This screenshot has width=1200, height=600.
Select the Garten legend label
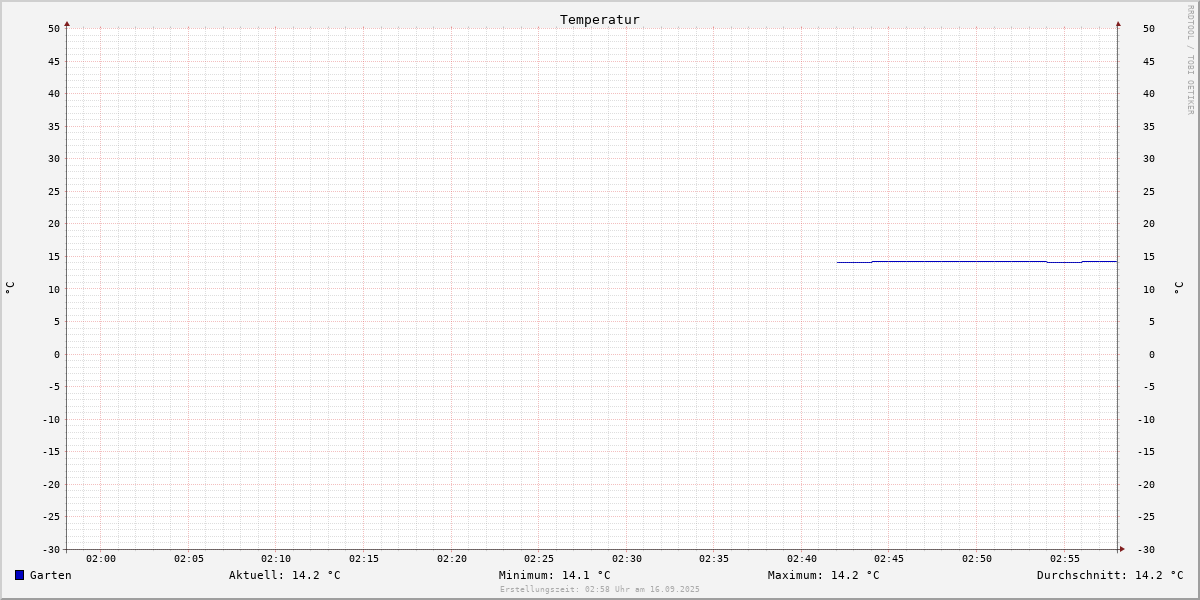pos(51,575)
